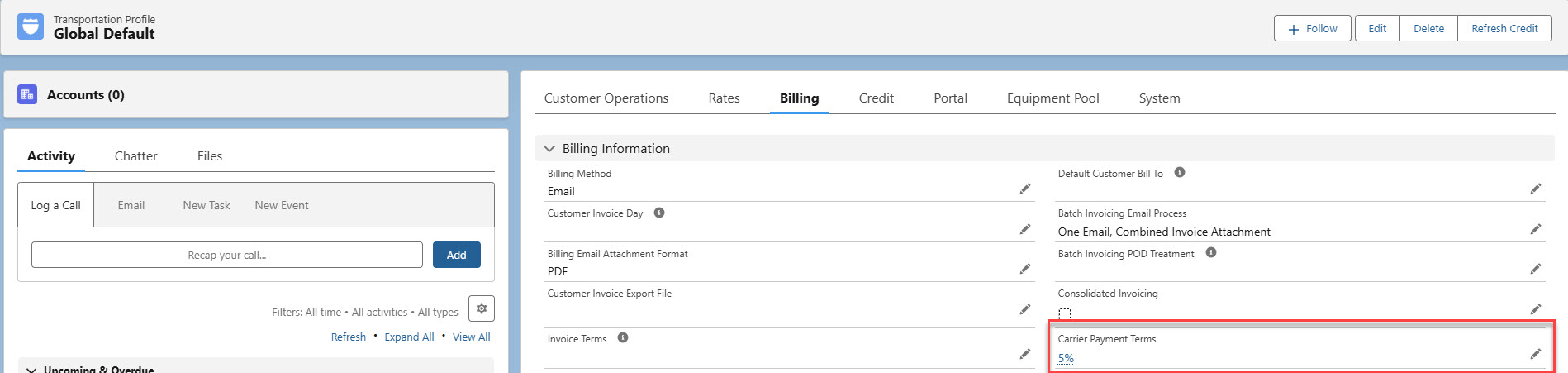Open the activity filter settings gear
This screenshot has width=1568, height=373.
coord(482,308)
